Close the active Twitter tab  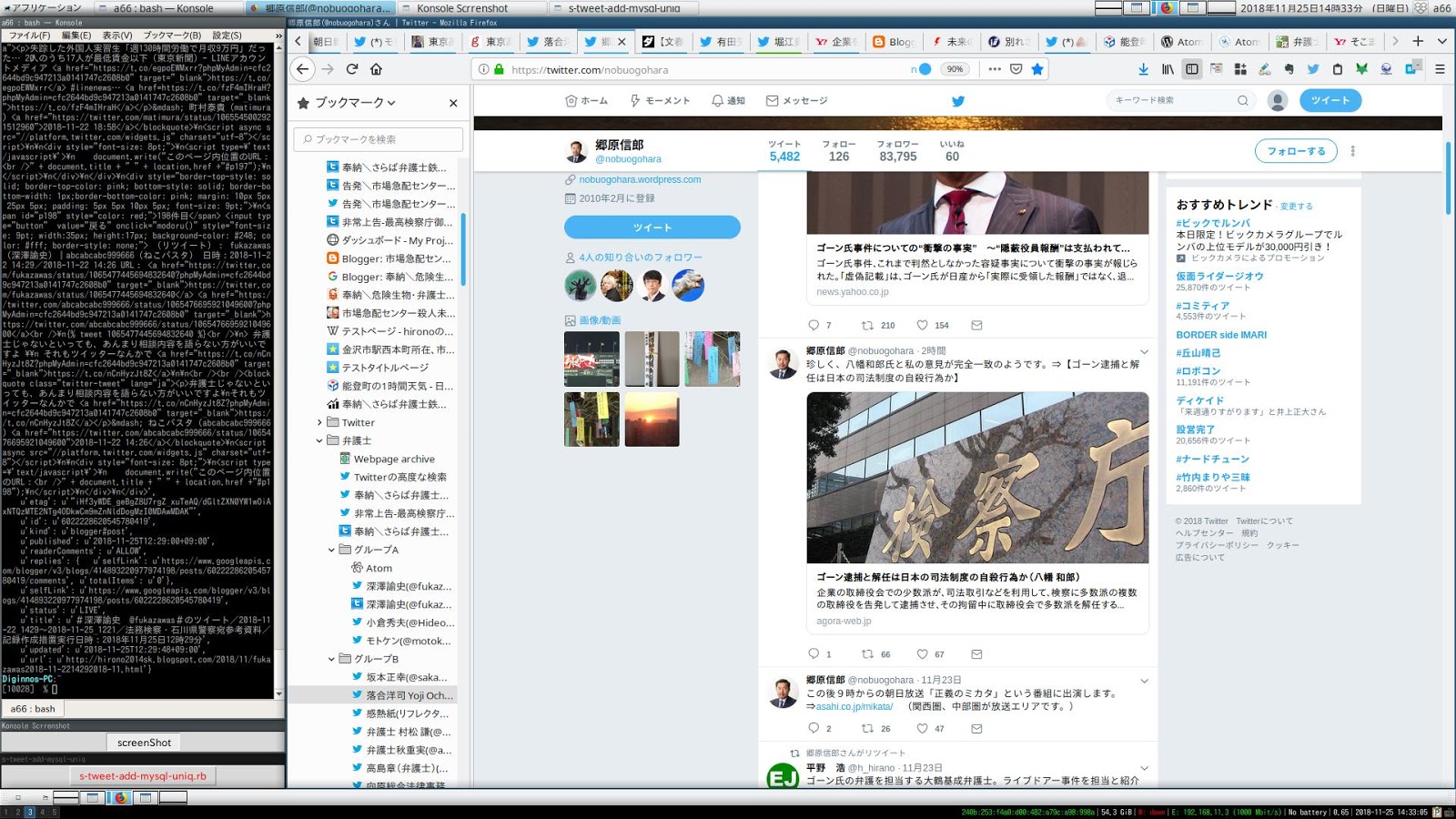pos(622,42)
